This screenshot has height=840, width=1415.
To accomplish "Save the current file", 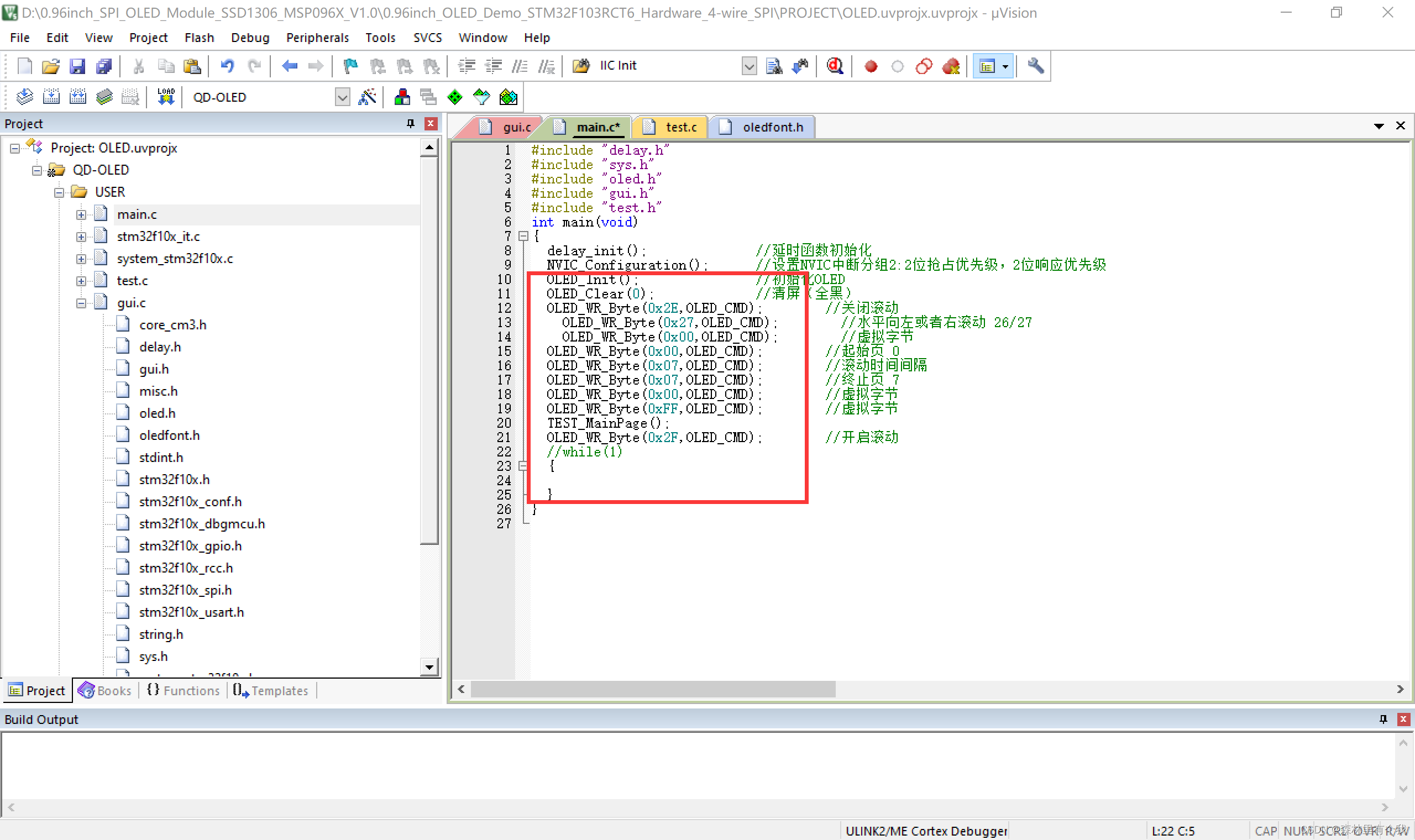I will (x=77, y=66).
